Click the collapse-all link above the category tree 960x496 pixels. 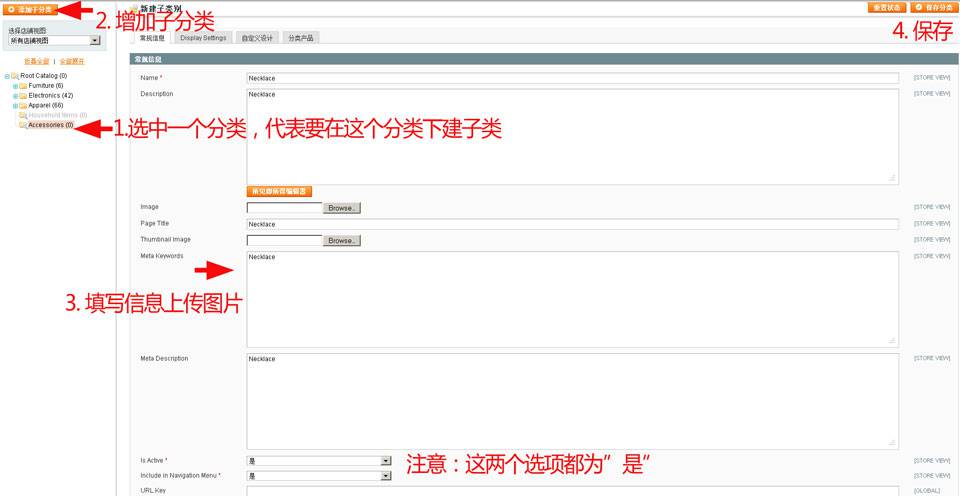pyautogui.click(x=36, y=61)
